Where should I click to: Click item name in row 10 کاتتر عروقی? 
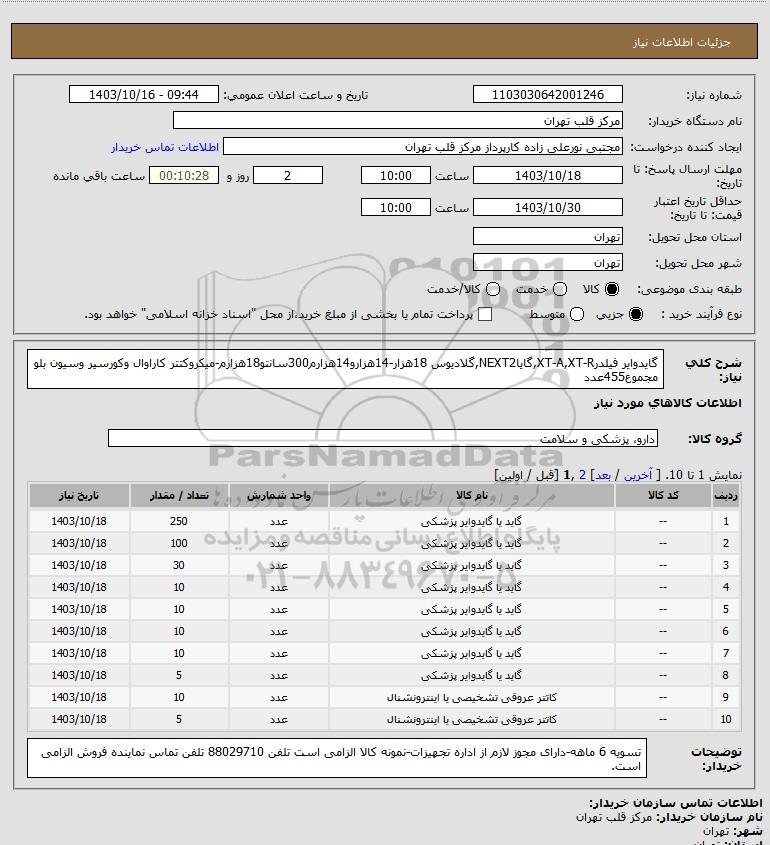point(471,719)
